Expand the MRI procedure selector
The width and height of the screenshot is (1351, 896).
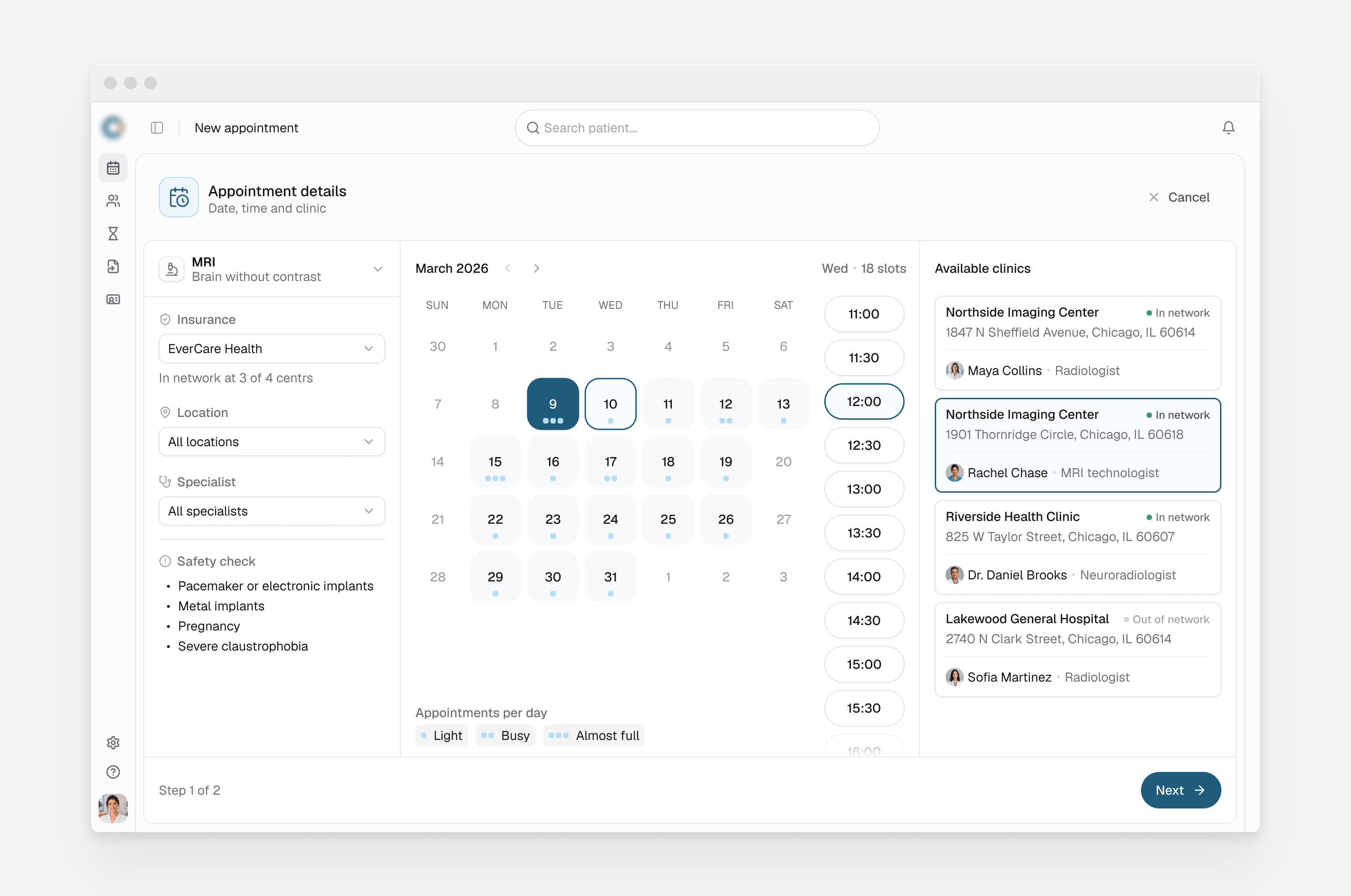(x=272, y=269)
